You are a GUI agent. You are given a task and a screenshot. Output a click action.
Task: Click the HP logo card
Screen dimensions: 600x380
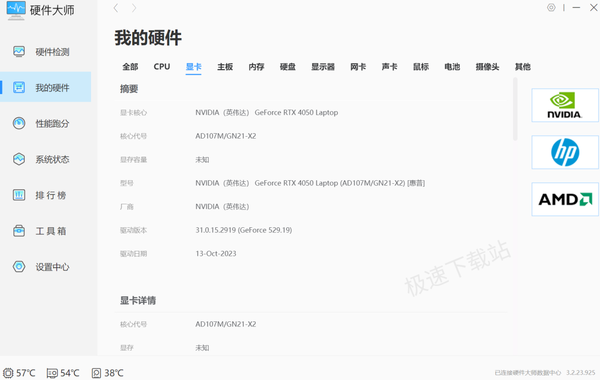(565, 152)
